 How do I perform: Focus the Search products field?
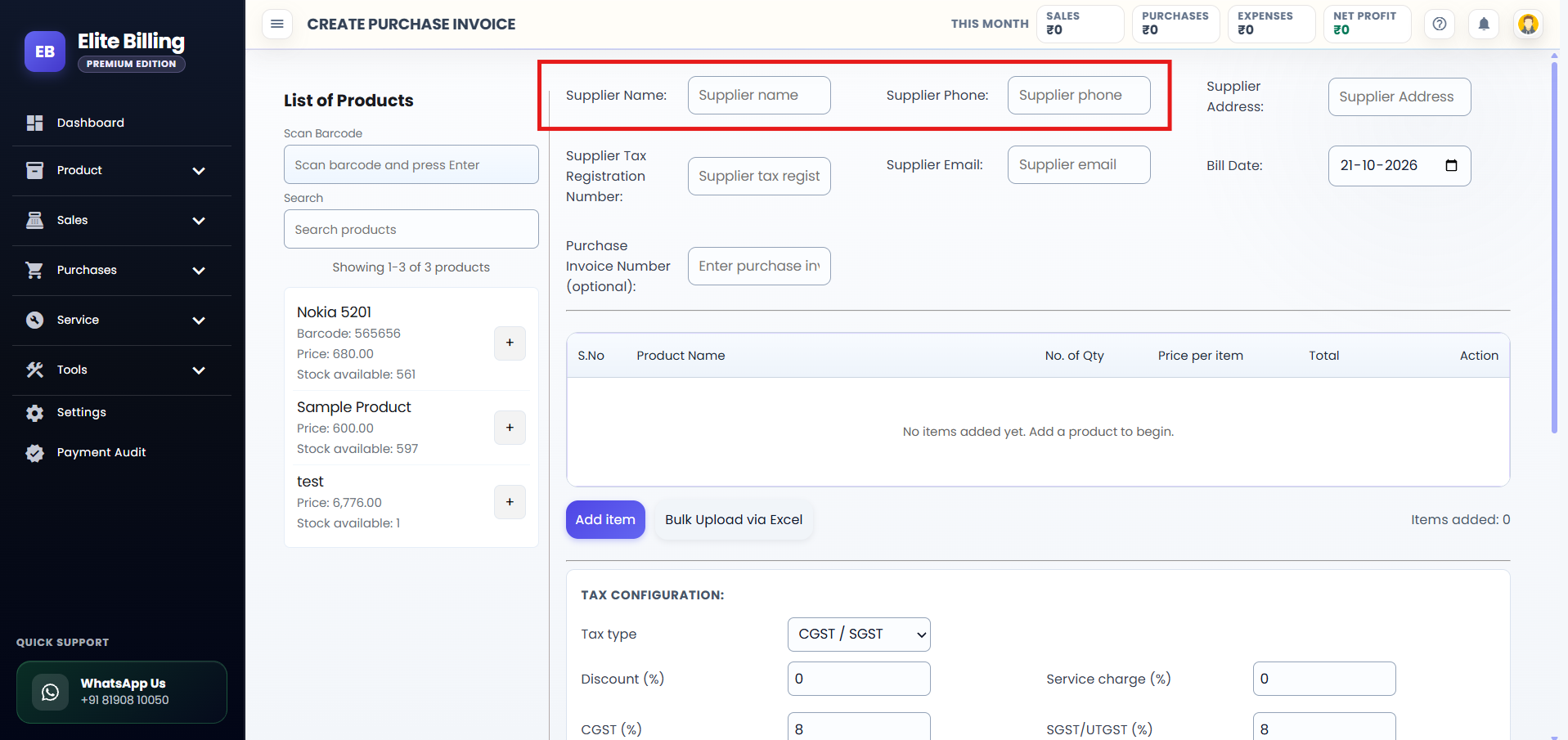tap(411, 229)
